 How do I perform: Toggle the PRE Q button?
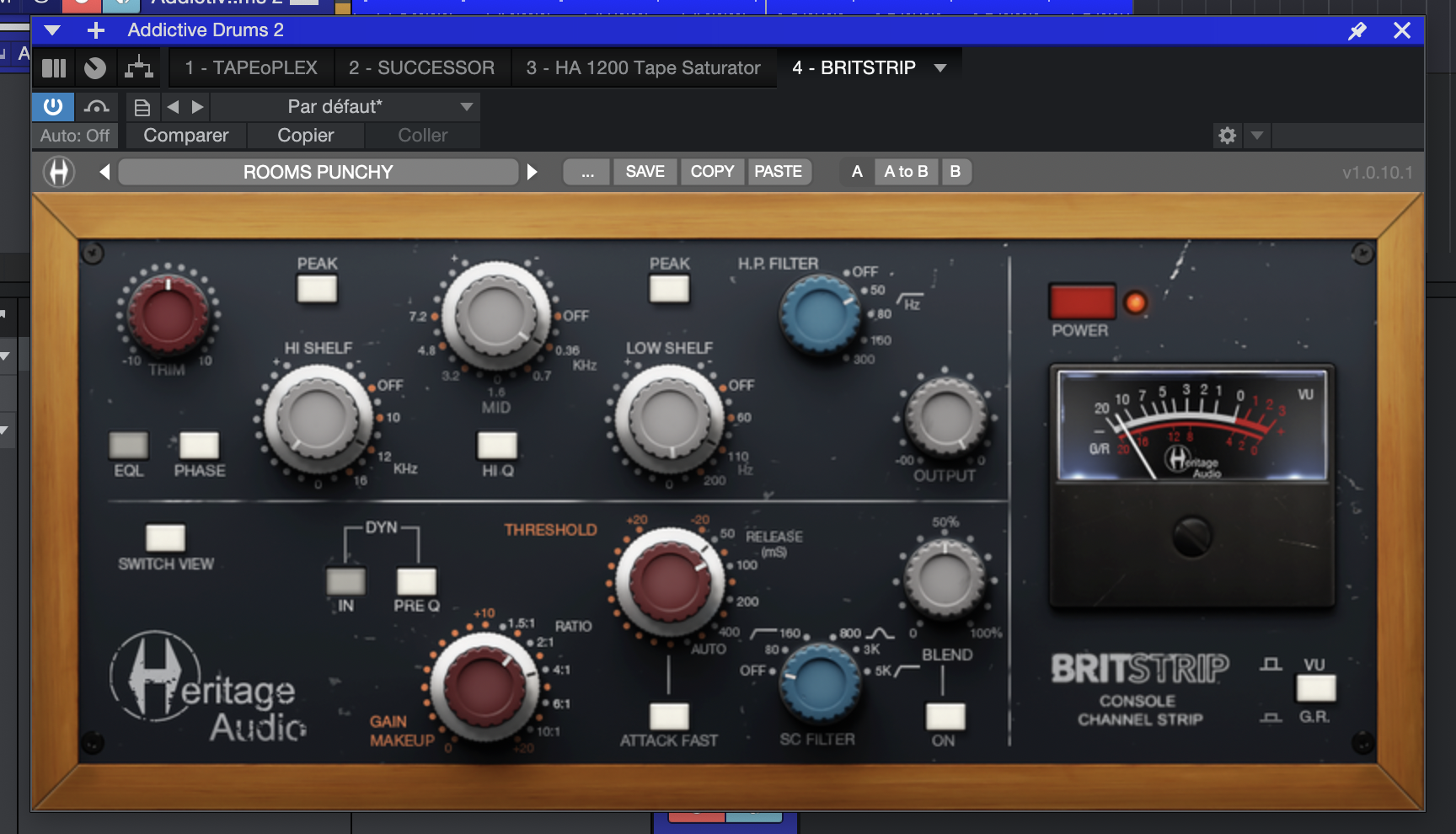pyautogui.click(x=416, y=581)
